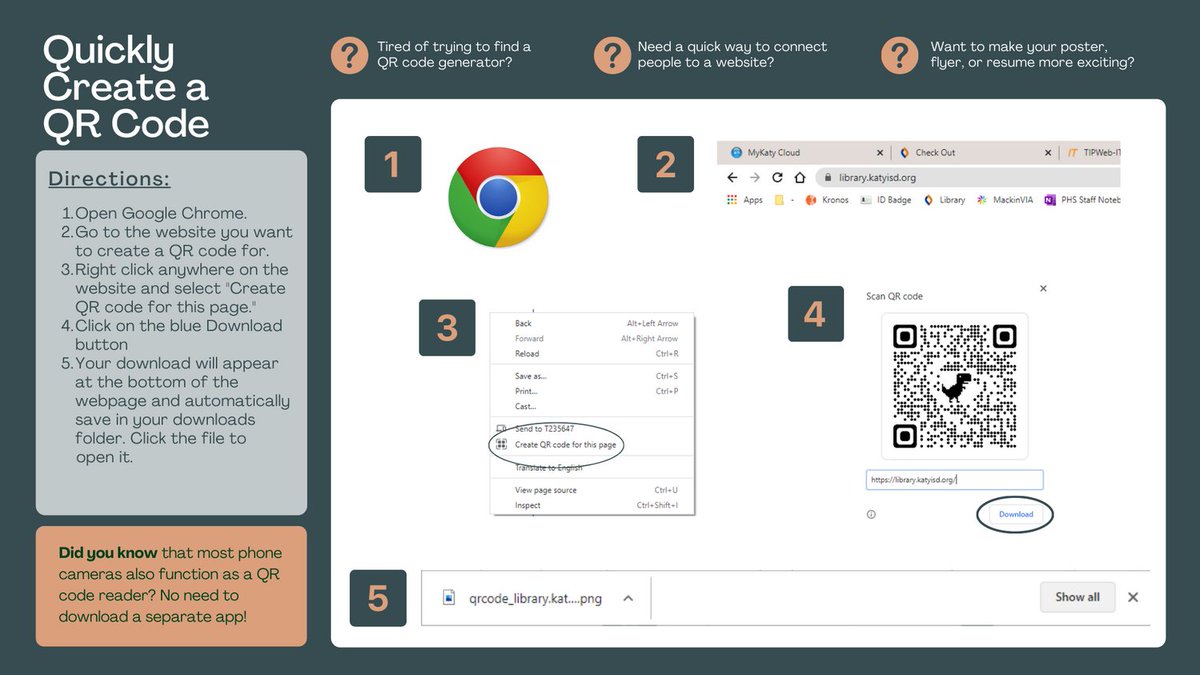Choose Back in the context menu
This screenshot has width=1200, height=675.
[x=592, y=324]
